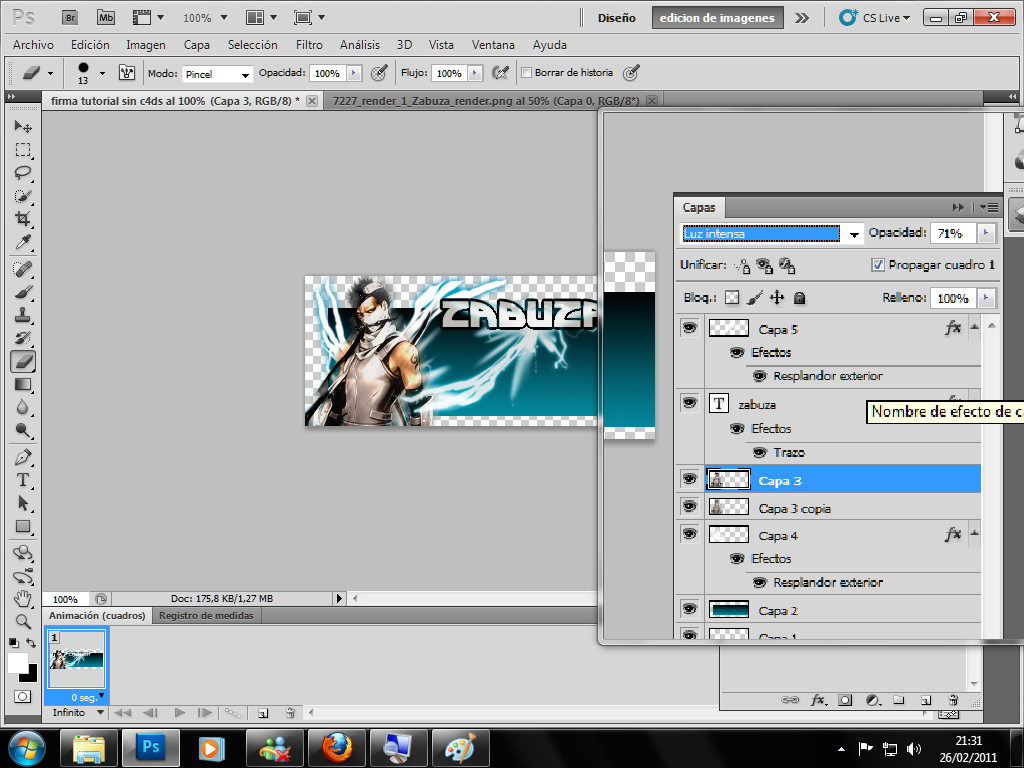
Task: Collapse Capa 5 layer effects
Action: coord(974,327)
